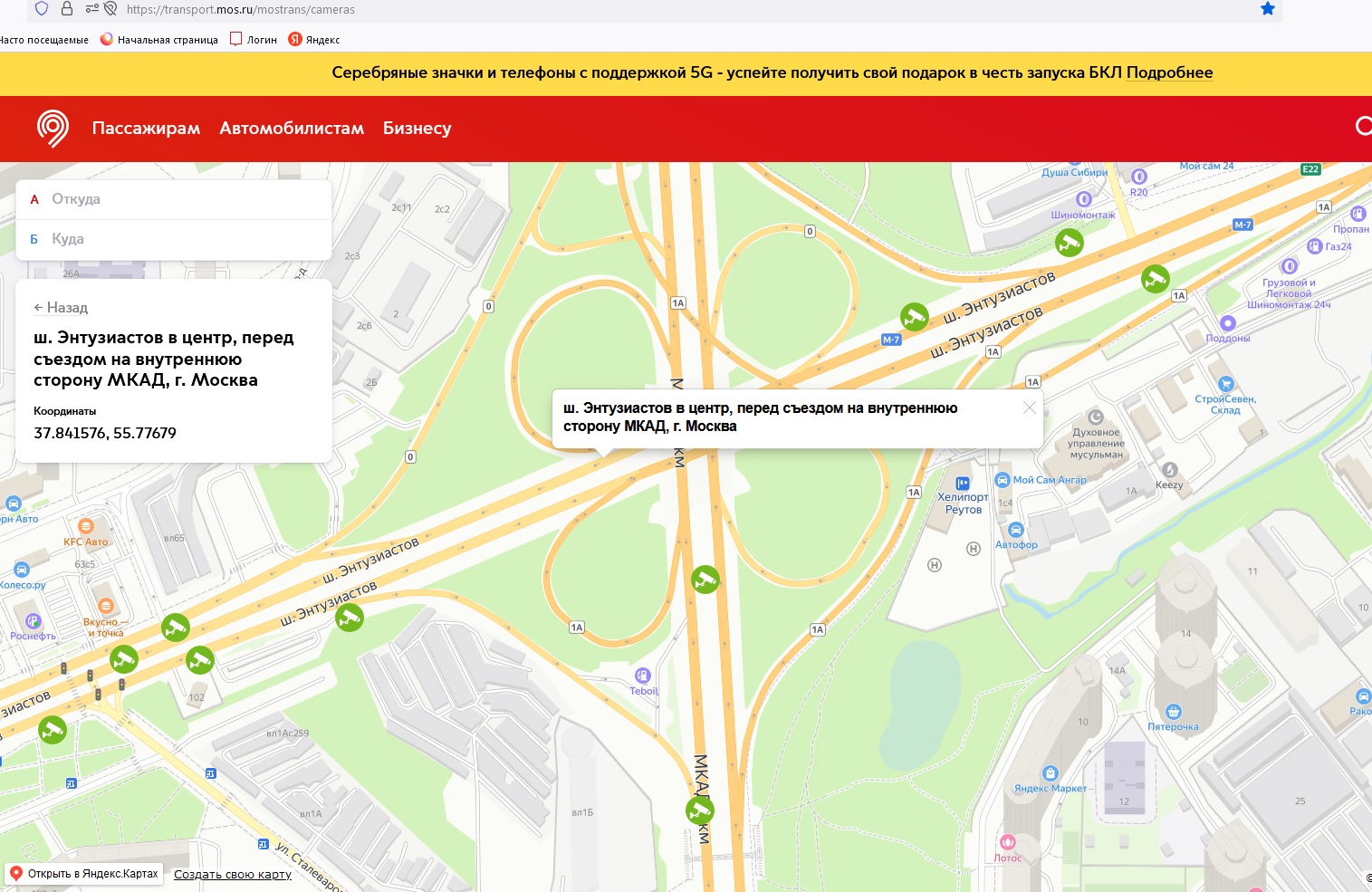The image size is (1372, 892).
Task: Click the Teboil gas station icon
Action: (x=642, y=676)
